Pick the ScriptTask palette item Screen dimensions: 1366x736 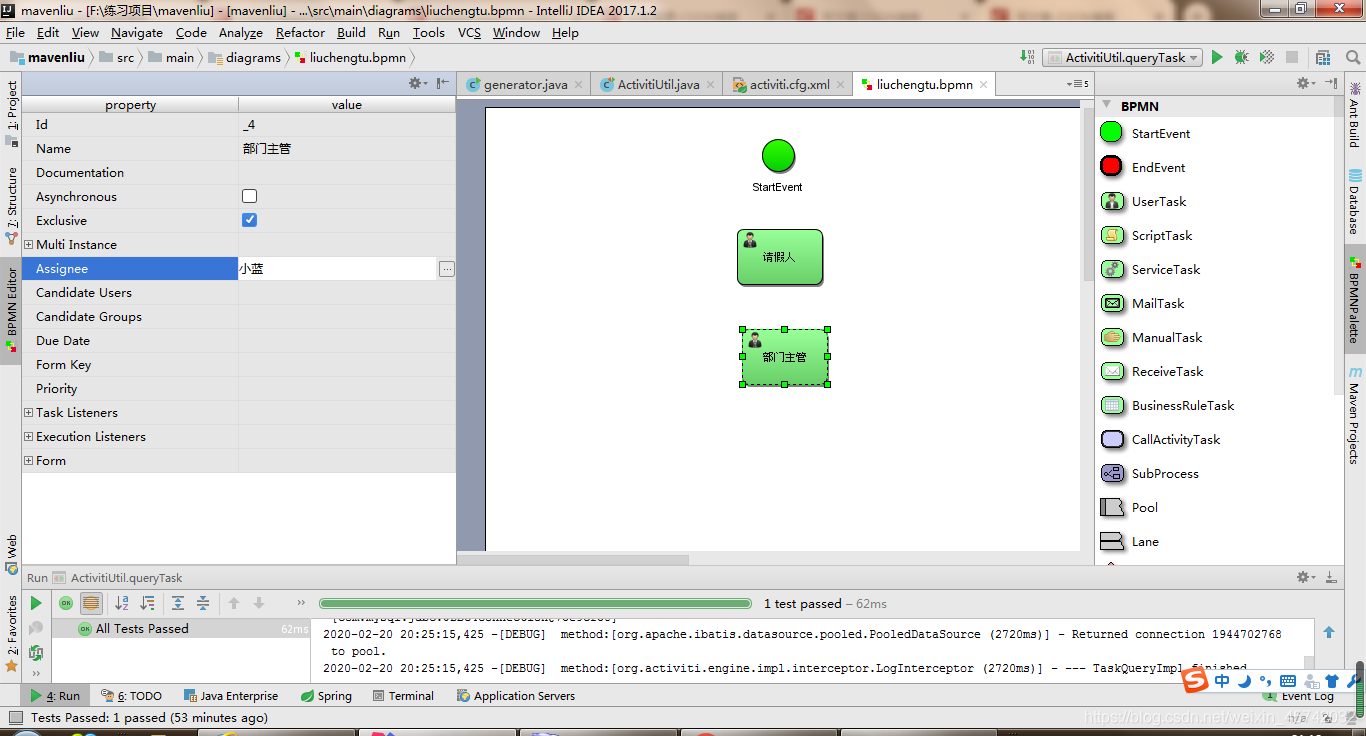click(x=1146, y=235)
